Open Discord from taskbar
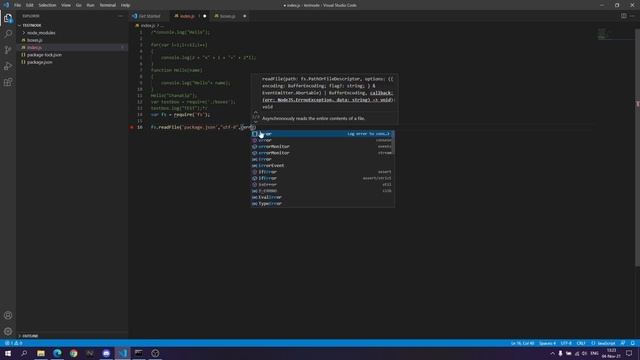Screen dimensions: 640x360 [106, 353]
